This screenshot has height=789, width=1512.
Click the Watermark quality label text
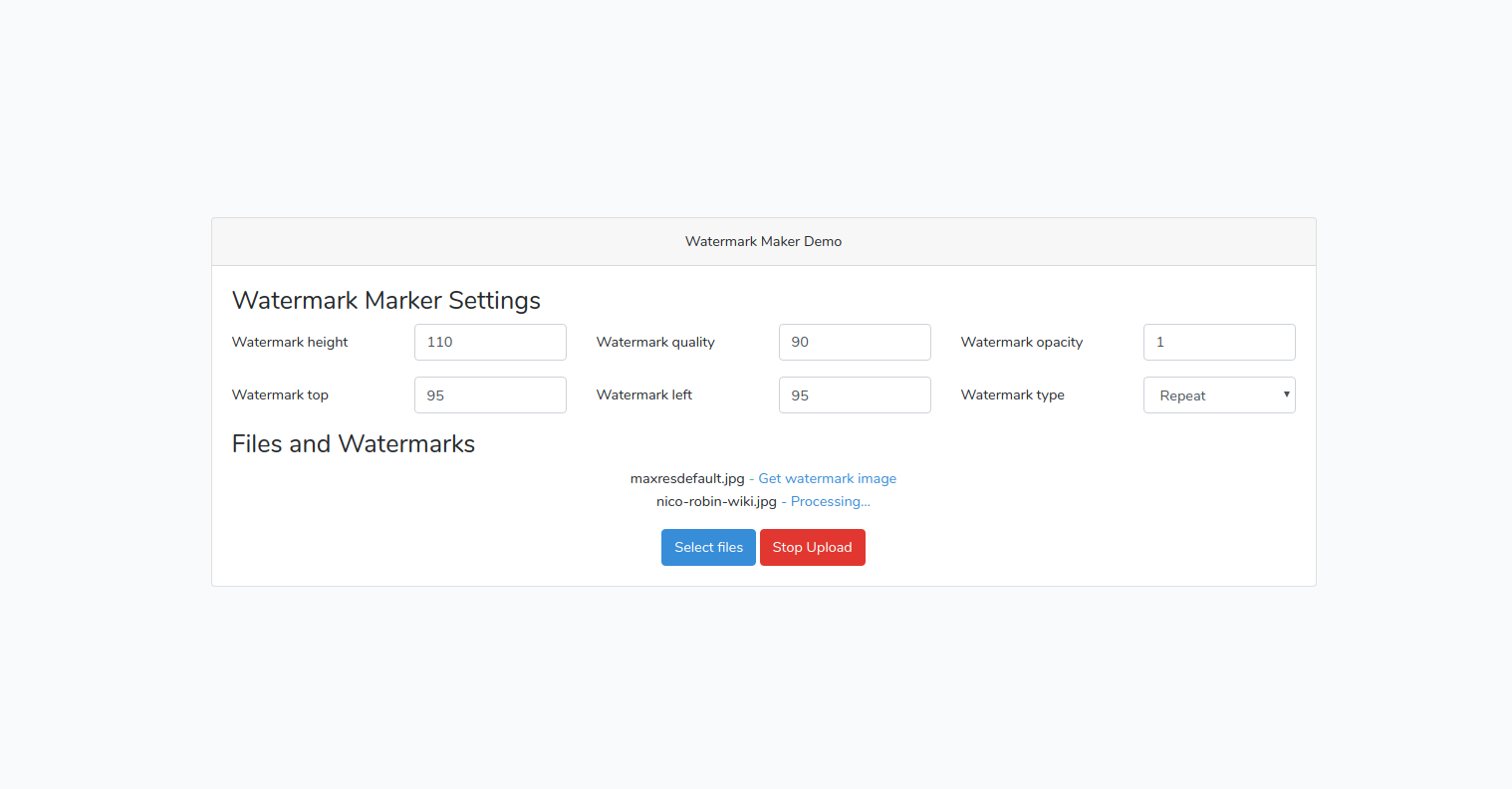(x=655, y=342)
